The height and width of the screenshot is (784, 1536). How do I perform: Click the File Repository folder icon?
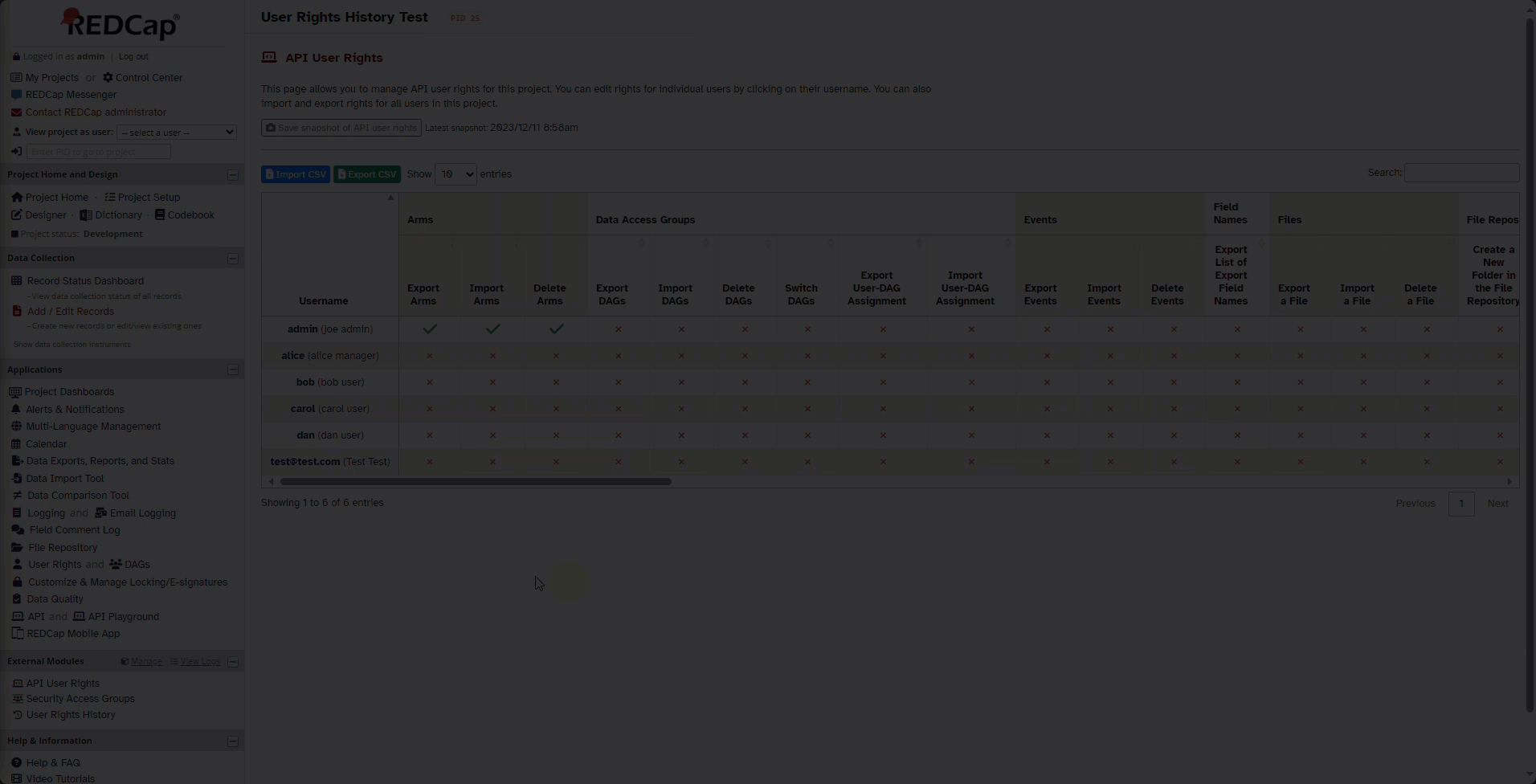click(x=17, y=548)
